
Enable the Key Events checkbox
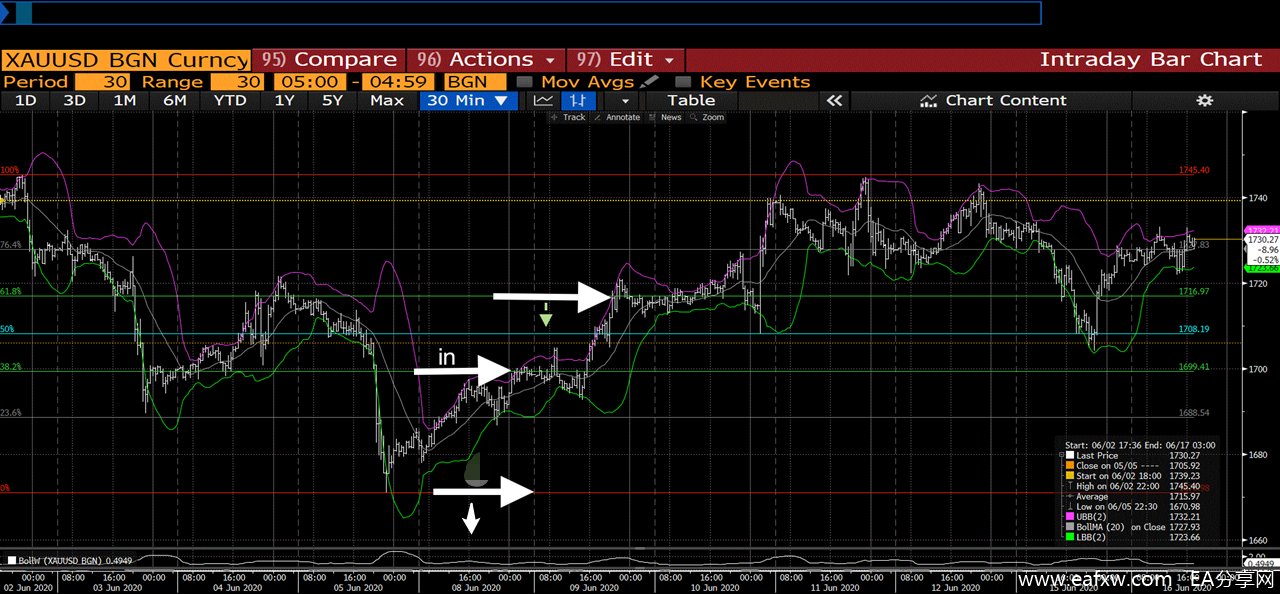[683, 82]
